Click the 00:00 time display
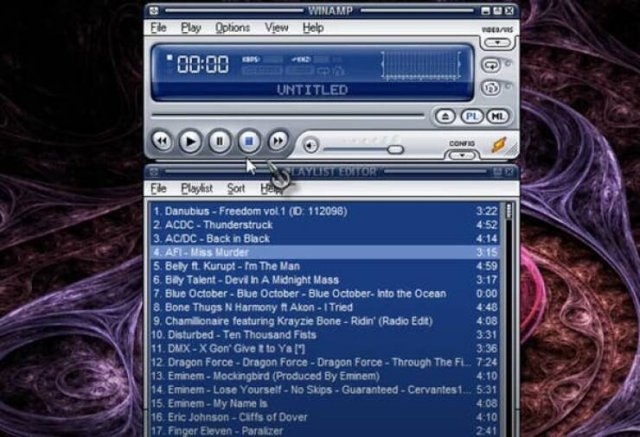The height and width of the screenshot is (437, 640). pos(203,64)
